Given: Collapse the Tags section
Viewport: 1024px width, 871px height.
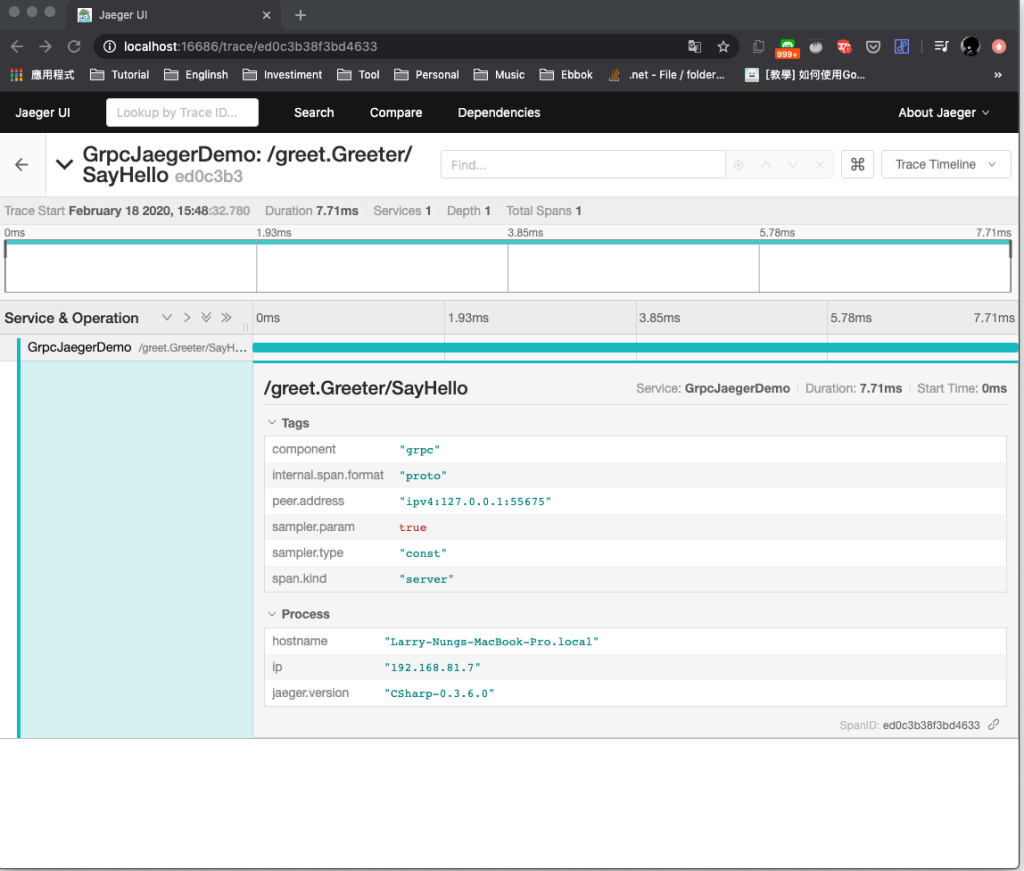Looking at the screenshot, I should [x=289, y=423].
